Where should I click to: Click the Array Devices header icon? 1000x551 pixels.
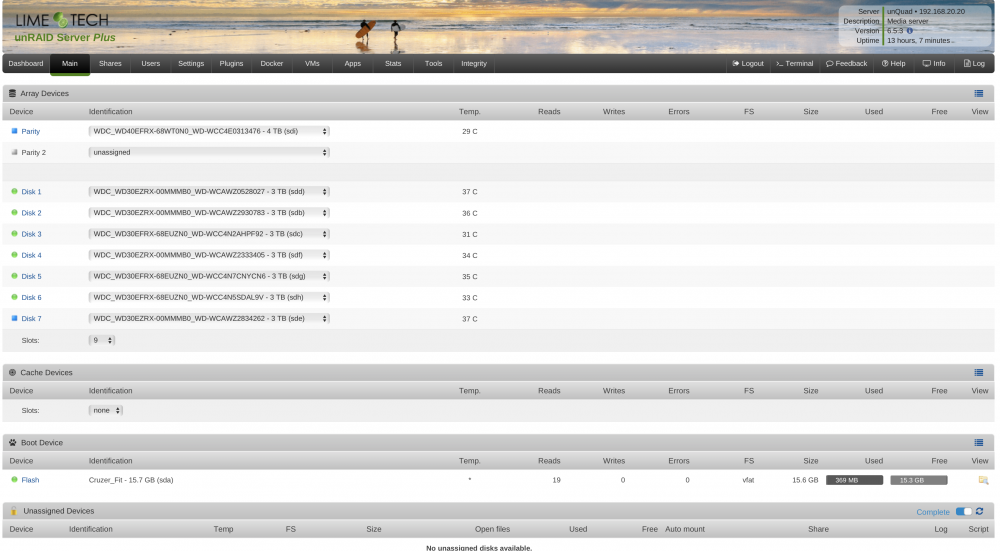[x=12, y=93]
